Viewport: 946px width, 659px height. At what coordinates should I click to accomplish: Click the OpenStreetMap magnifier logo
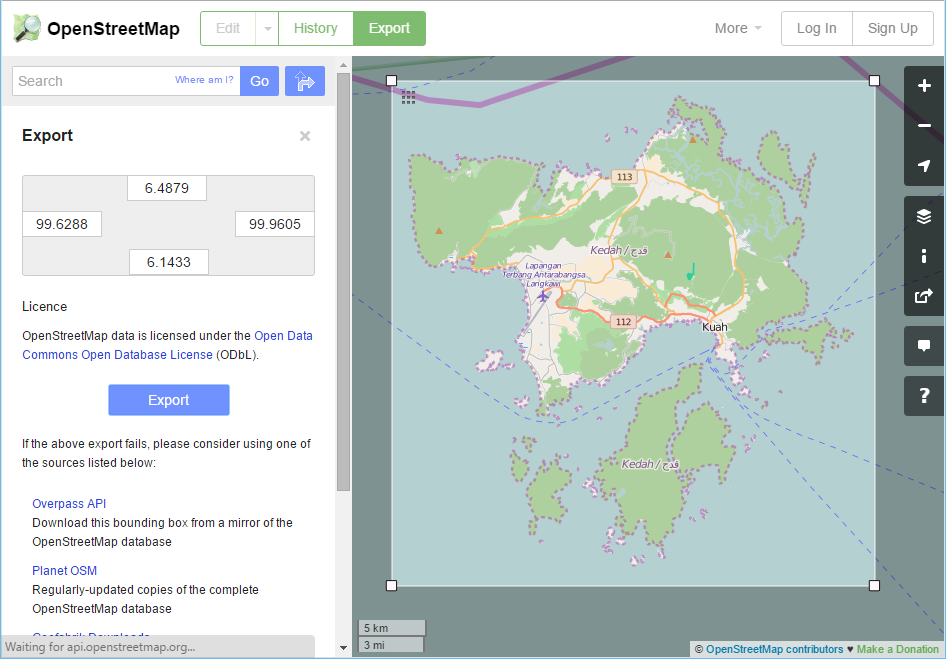pos(27,28)
